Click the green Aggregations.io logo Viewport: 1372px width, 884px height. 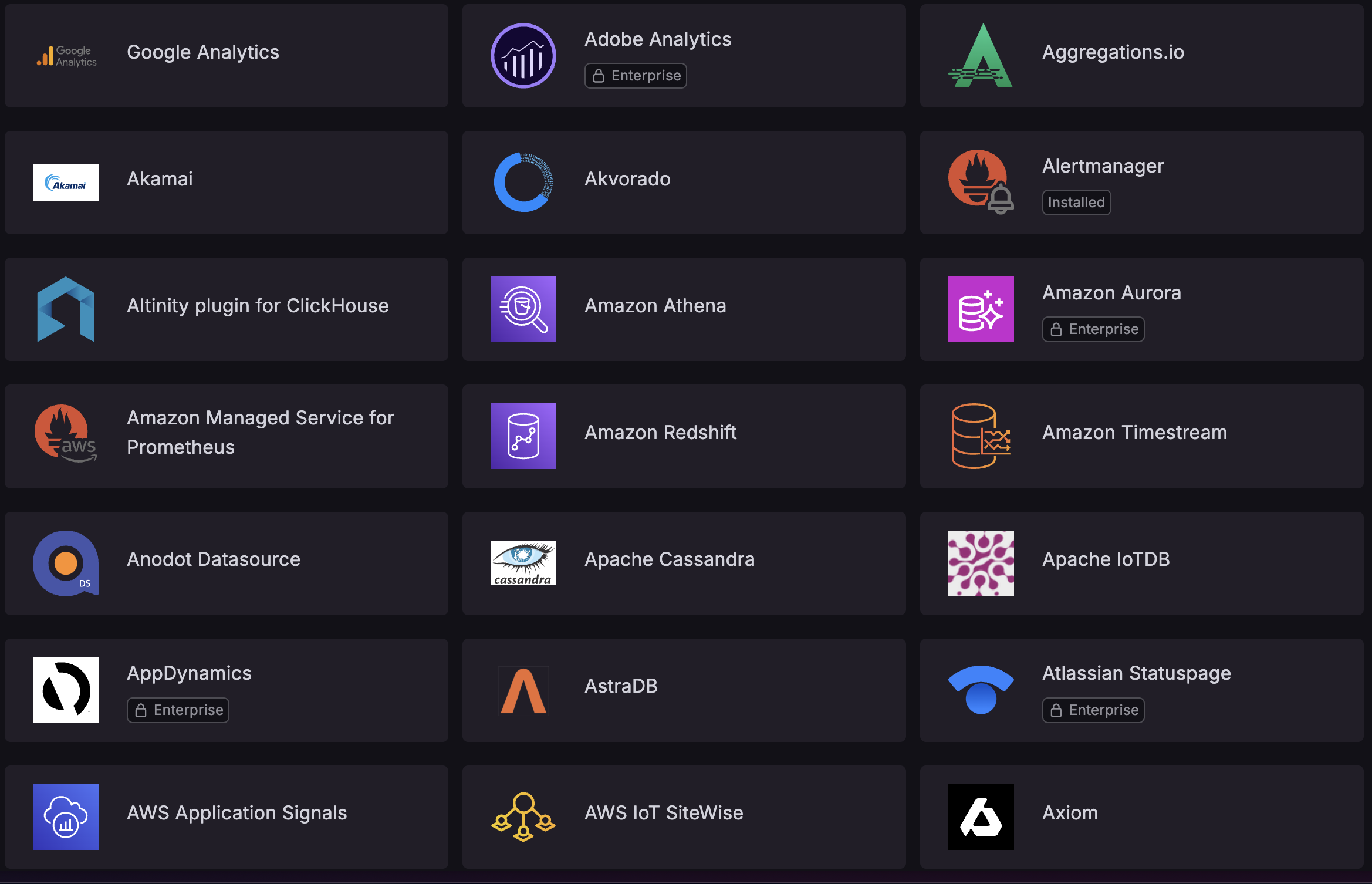tap(981, 56)
